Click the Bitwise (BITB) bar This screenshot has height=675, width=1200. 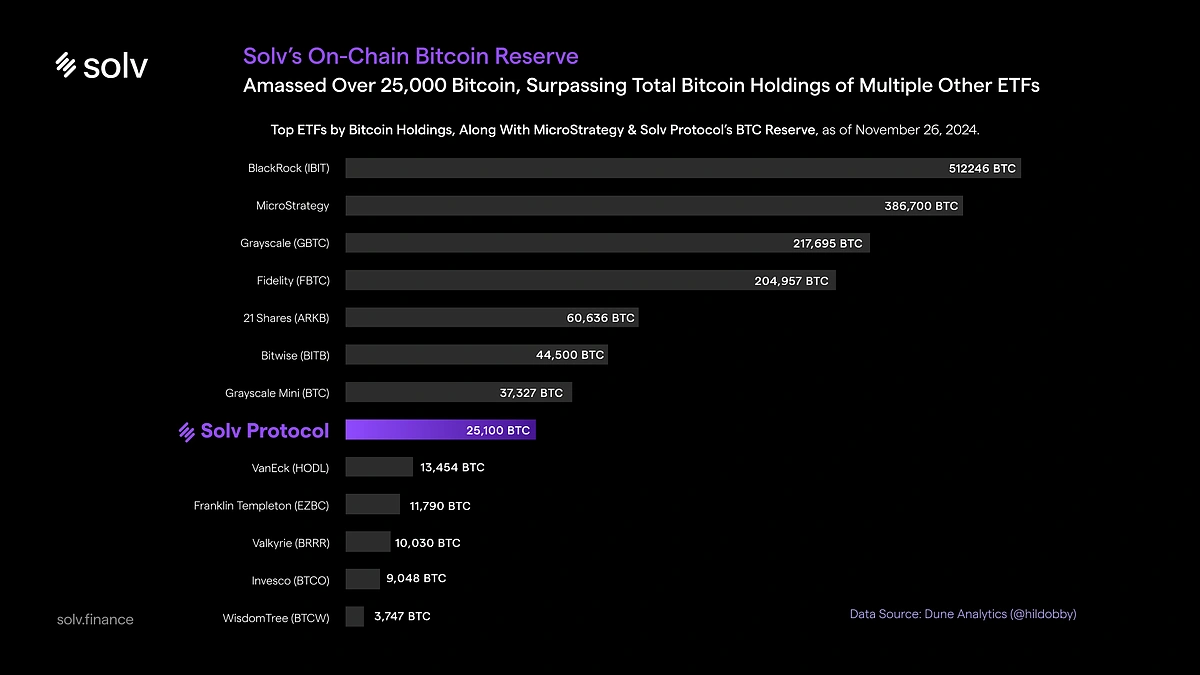(475, 354)
